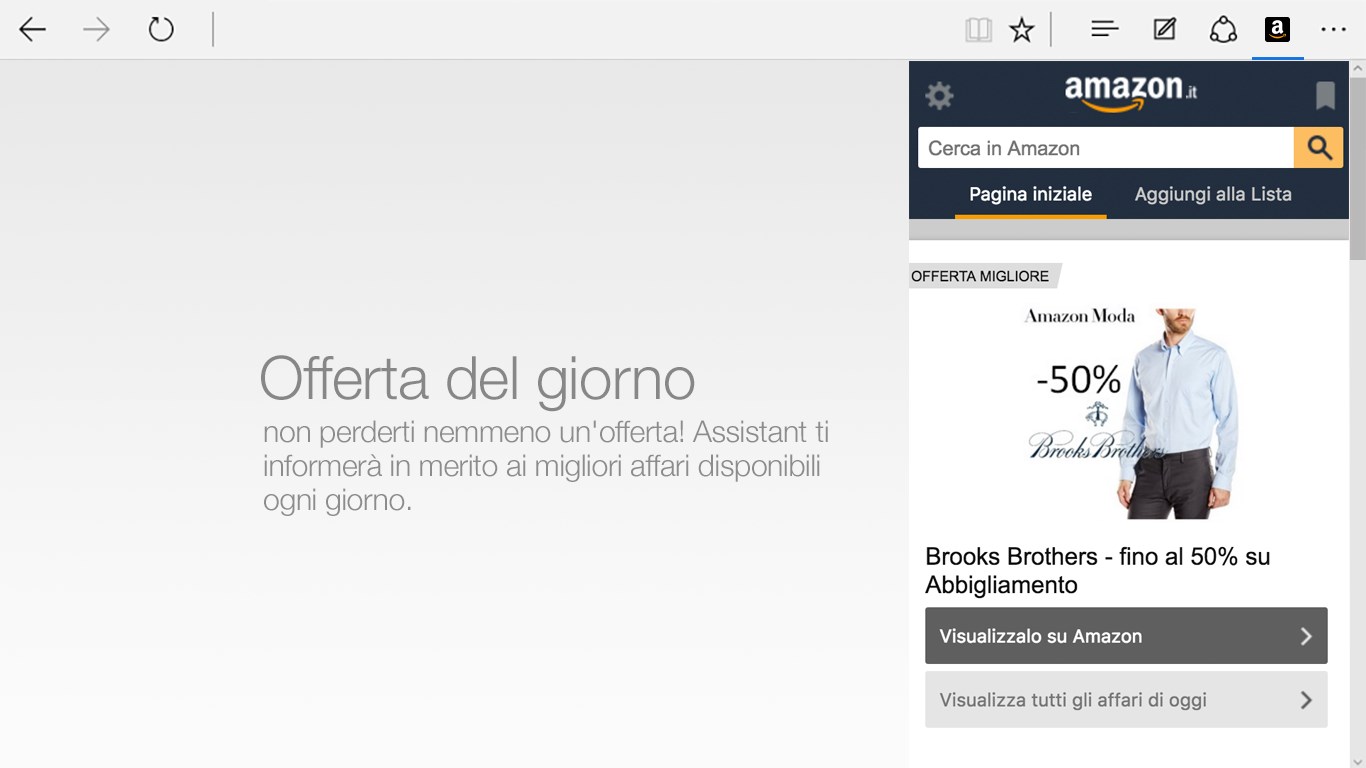The height and width of the screenshot is (768, 1366).
Task: Click the Offerta del giorno heading
Action: pyautogui.click(x=477, y=378)
